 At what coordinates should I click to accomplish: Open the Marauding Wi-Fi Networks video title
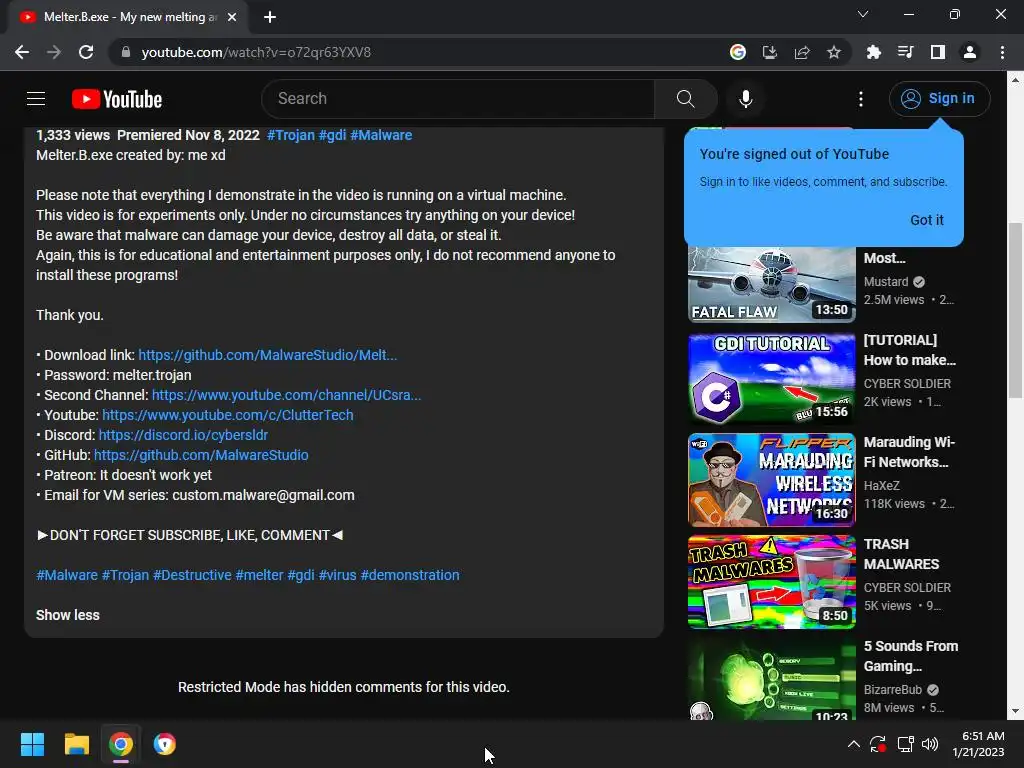point(910,452)
